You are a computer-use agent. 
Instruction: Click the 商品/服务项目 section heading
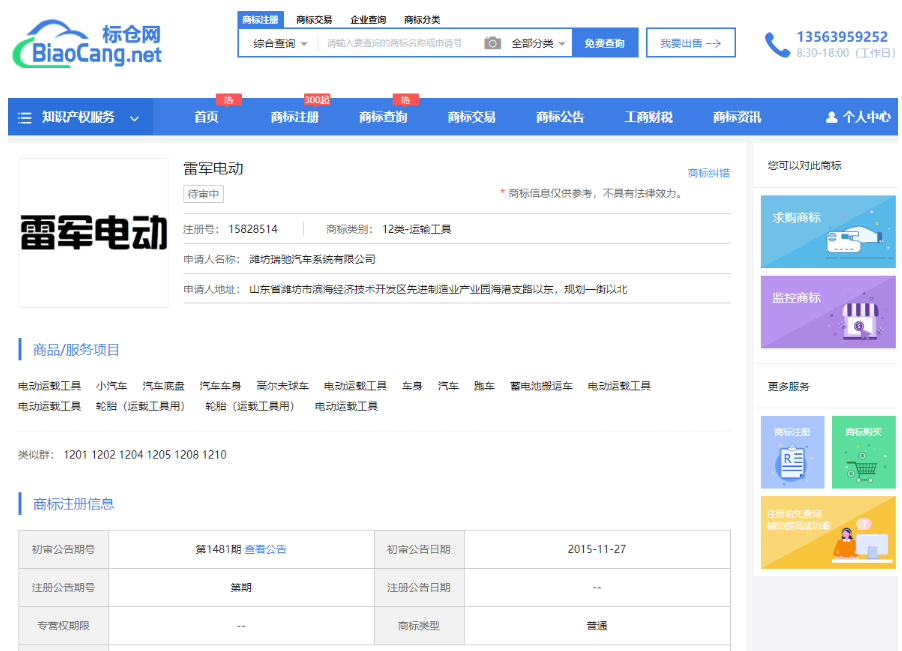click(76, 350)
